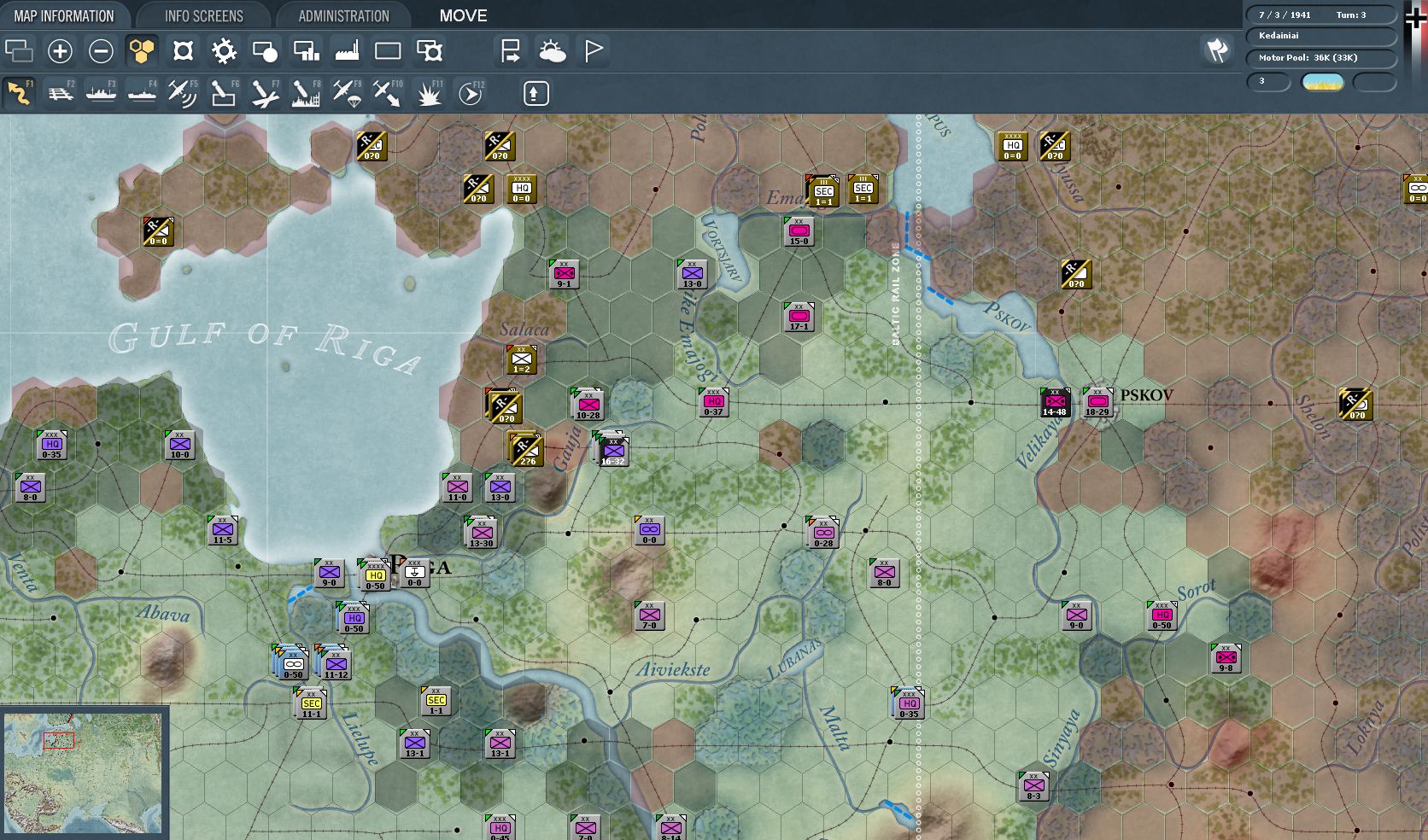The width and height of the screenshot is (1428, 840).
Task: Toggle the blank rectangle counter display
Action: (388, 51)
